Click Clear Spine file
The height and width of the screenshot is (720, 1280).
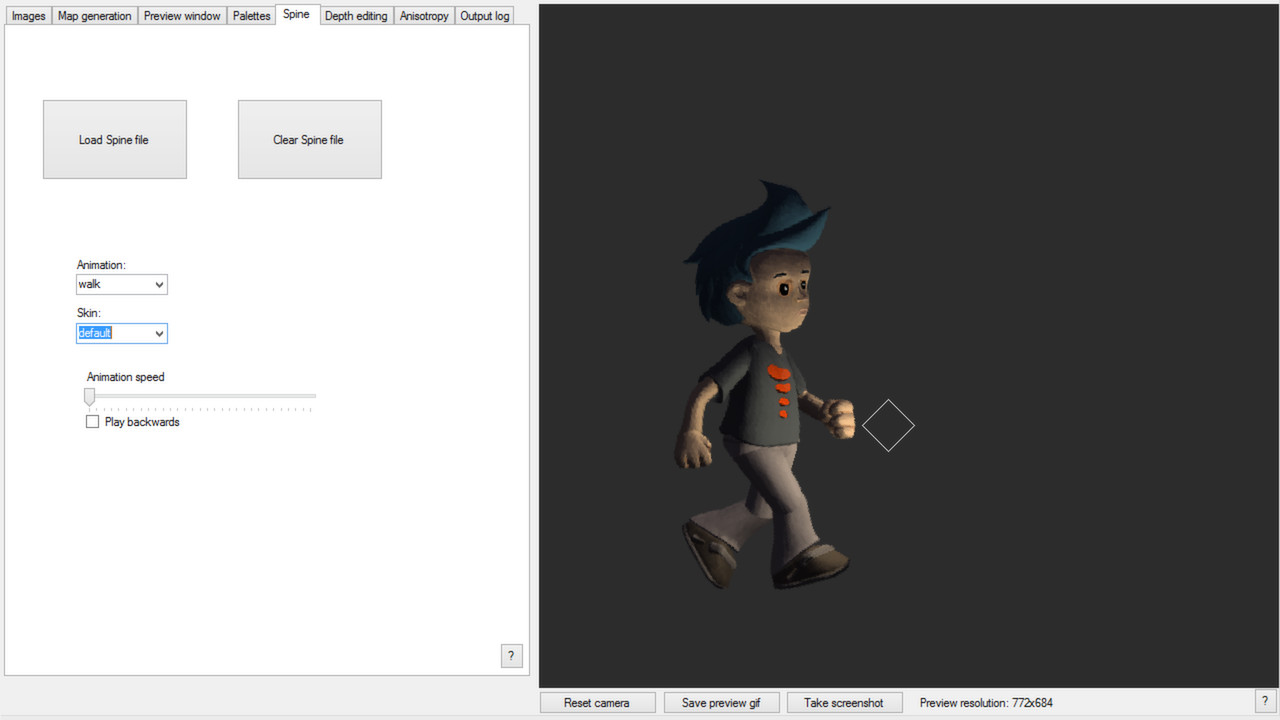pyautogui.click(x=309, y=139)
